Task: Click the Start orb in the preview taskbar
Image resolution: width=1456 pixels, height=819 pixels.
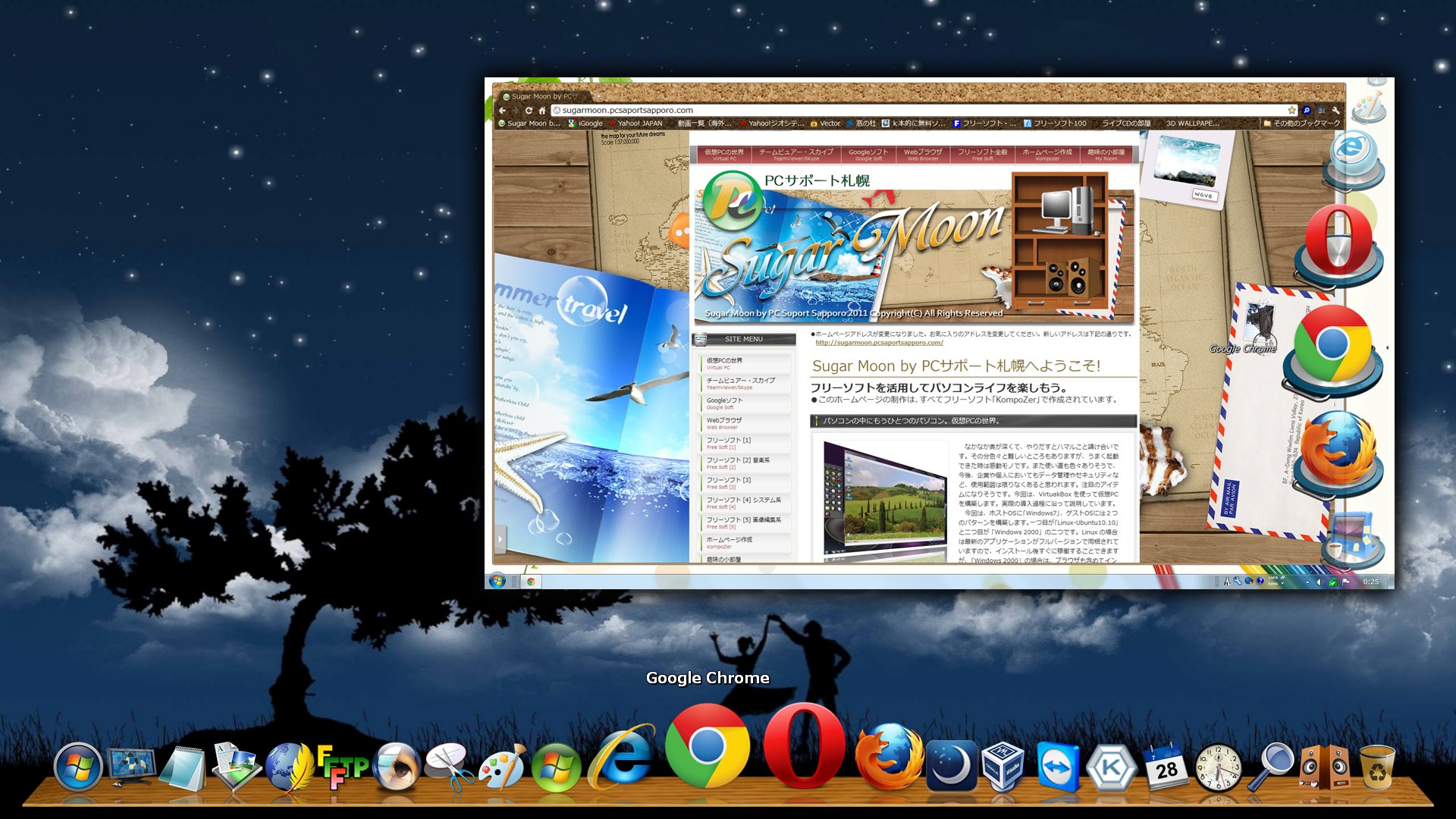Action: [x=497, y=581]
